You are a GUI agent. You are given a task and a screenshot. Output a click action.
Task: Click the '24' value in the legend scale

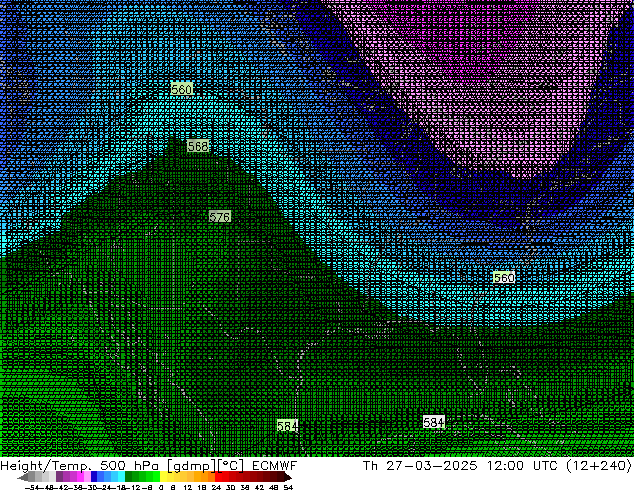point(216,487)
